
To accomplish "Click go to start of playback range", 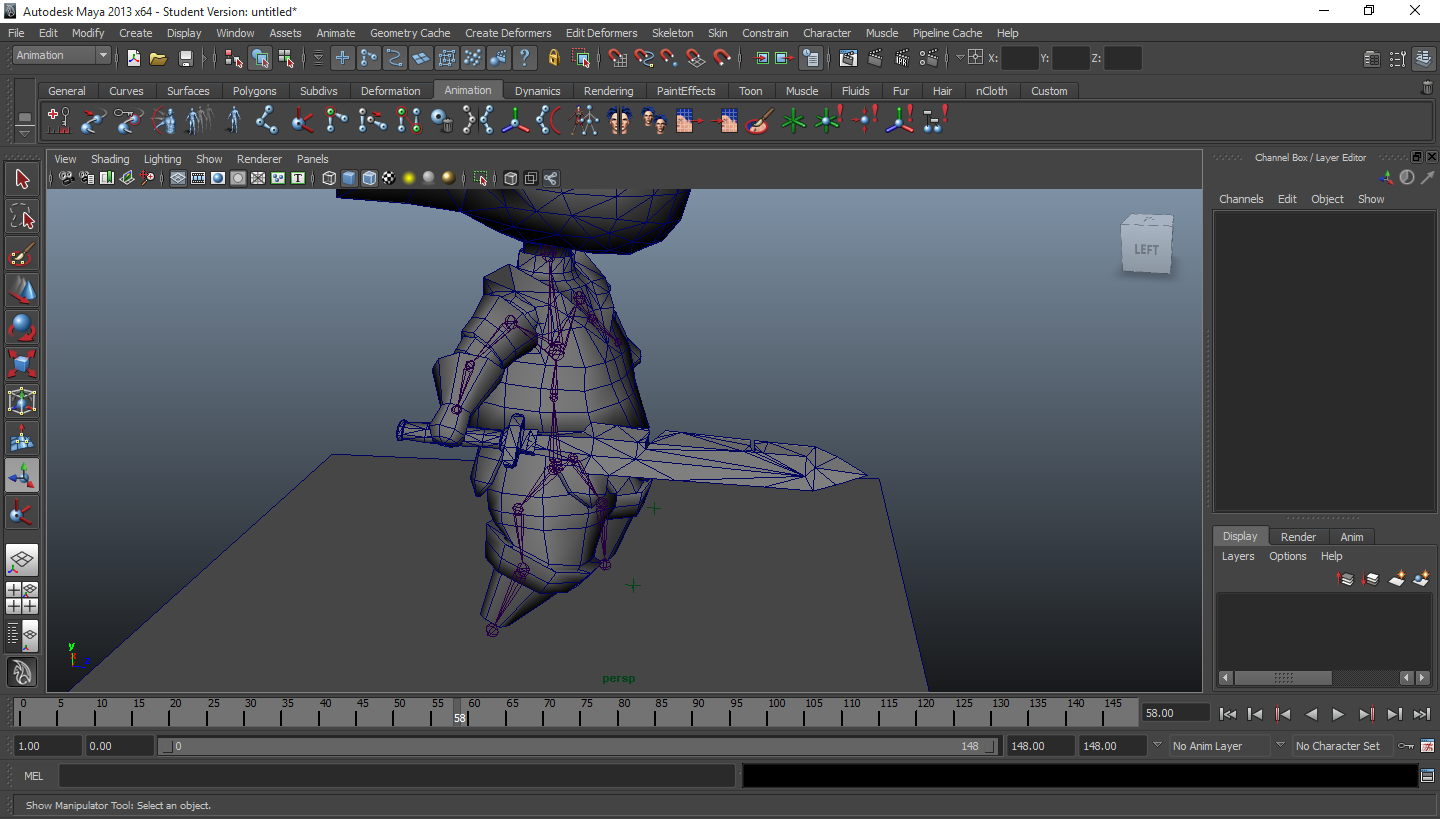I will (1228, 714).
